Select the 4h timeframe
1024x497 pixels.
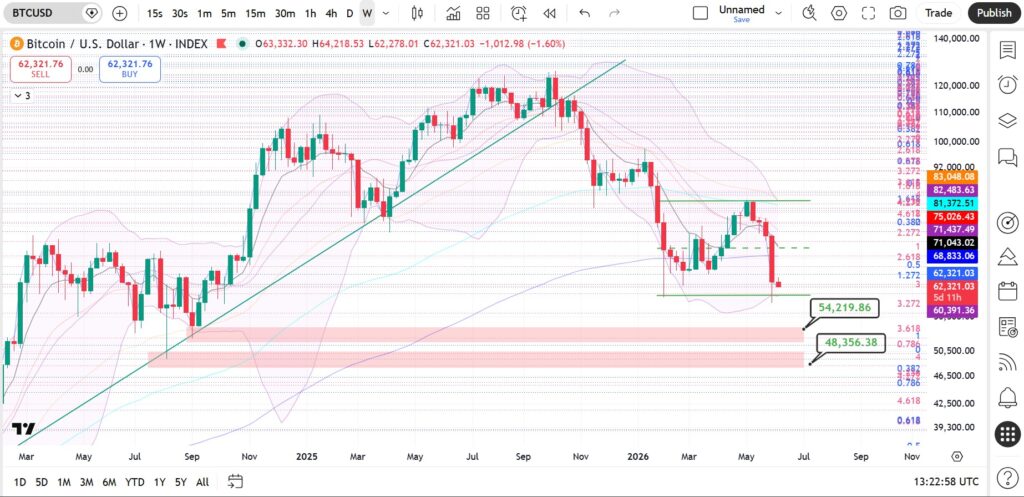pyautogui.click(x=331, y=13)
